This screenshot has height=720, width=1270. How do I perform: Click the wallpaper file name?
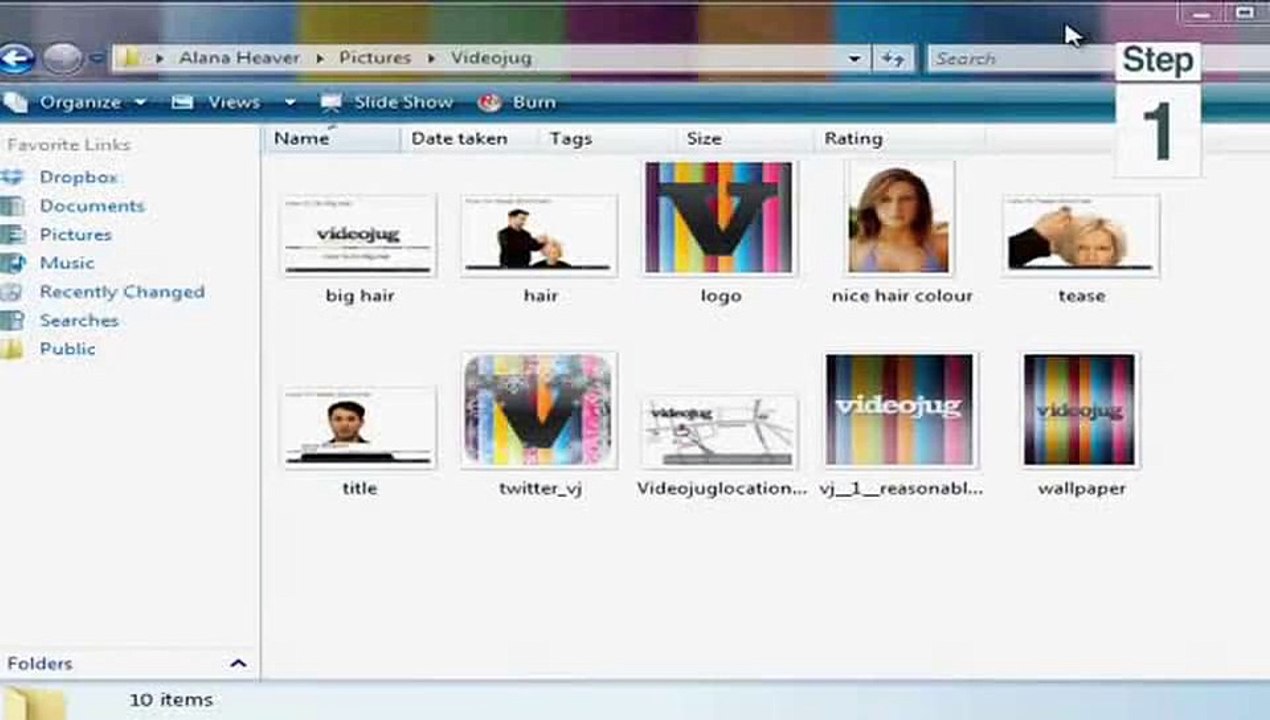(1081, 489)
